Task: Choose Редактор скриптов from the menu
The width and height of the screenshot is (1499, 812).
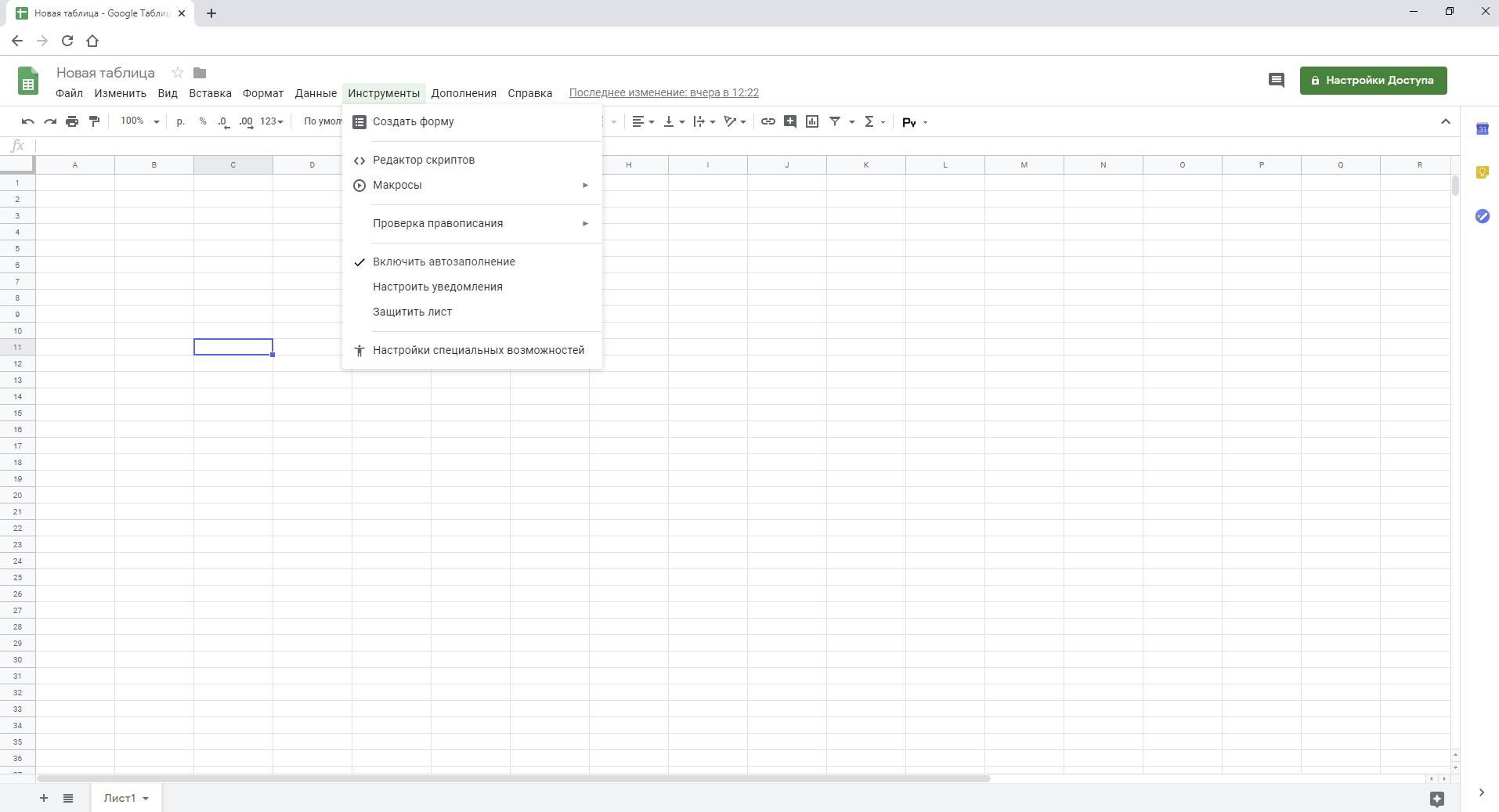Action: coord(423,160)
